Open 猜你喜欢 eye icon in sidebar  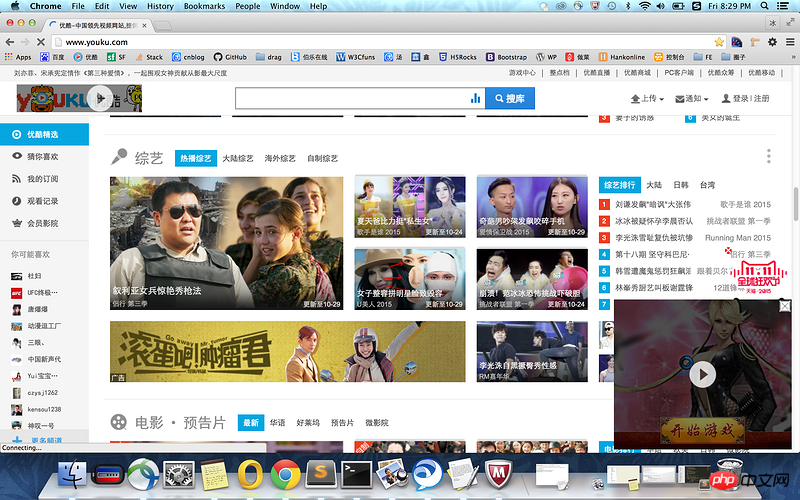(42, 156)
